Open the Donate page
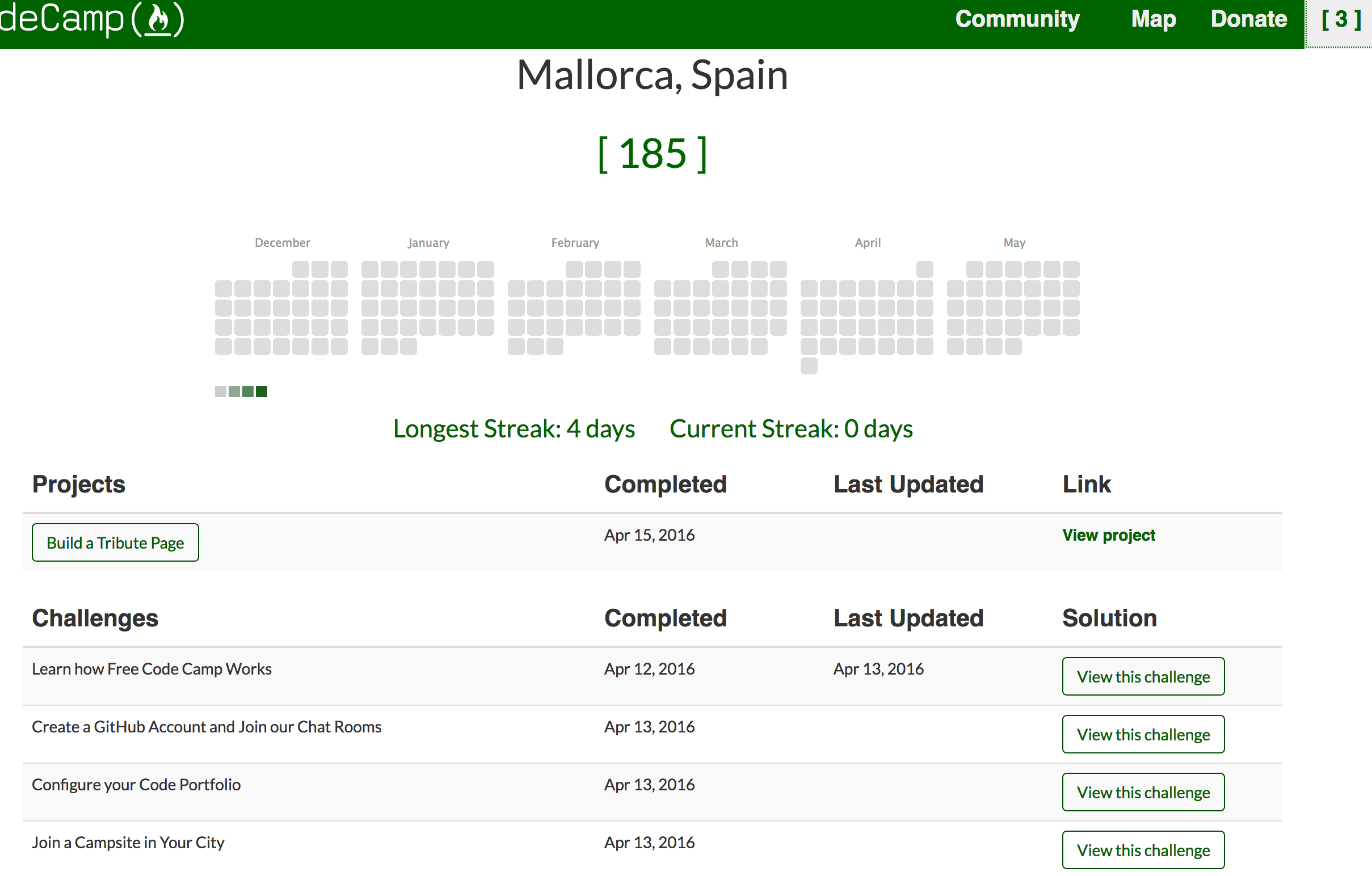The height and width of the screenshot is (876, 1372). click(1248, 19)
